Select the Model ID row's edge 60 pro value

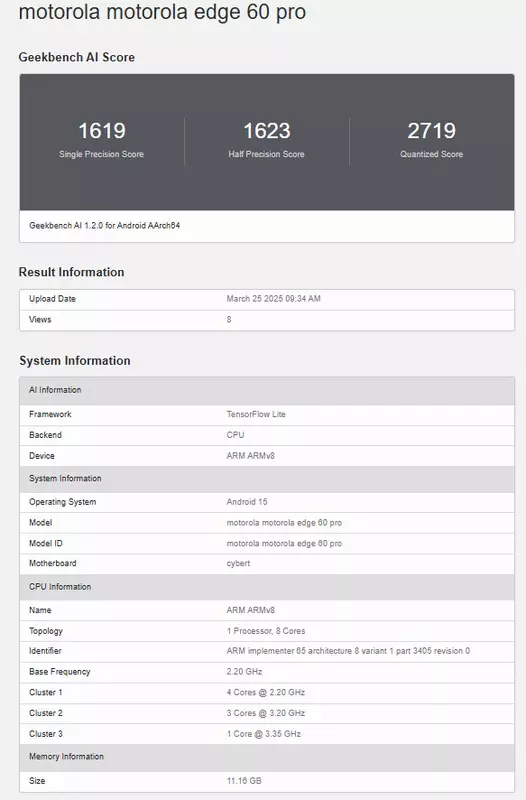(x=284, y=544)
